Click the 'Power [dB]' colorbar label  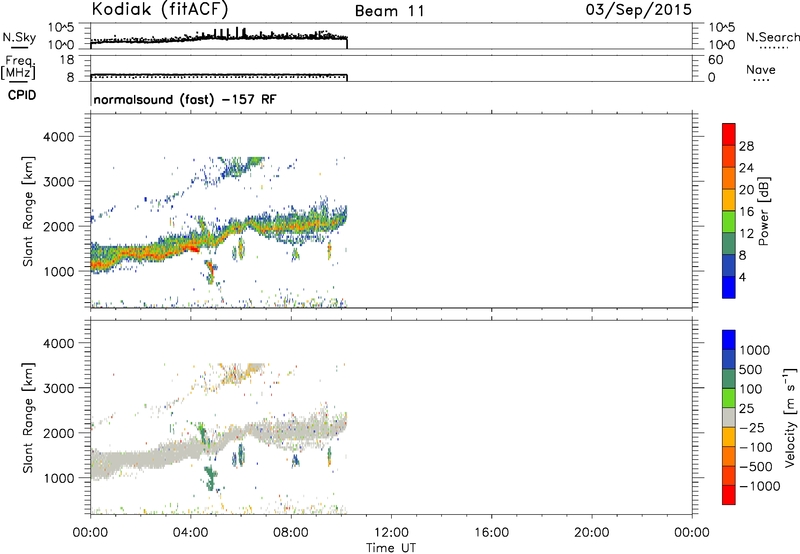[x=763, y=211]
